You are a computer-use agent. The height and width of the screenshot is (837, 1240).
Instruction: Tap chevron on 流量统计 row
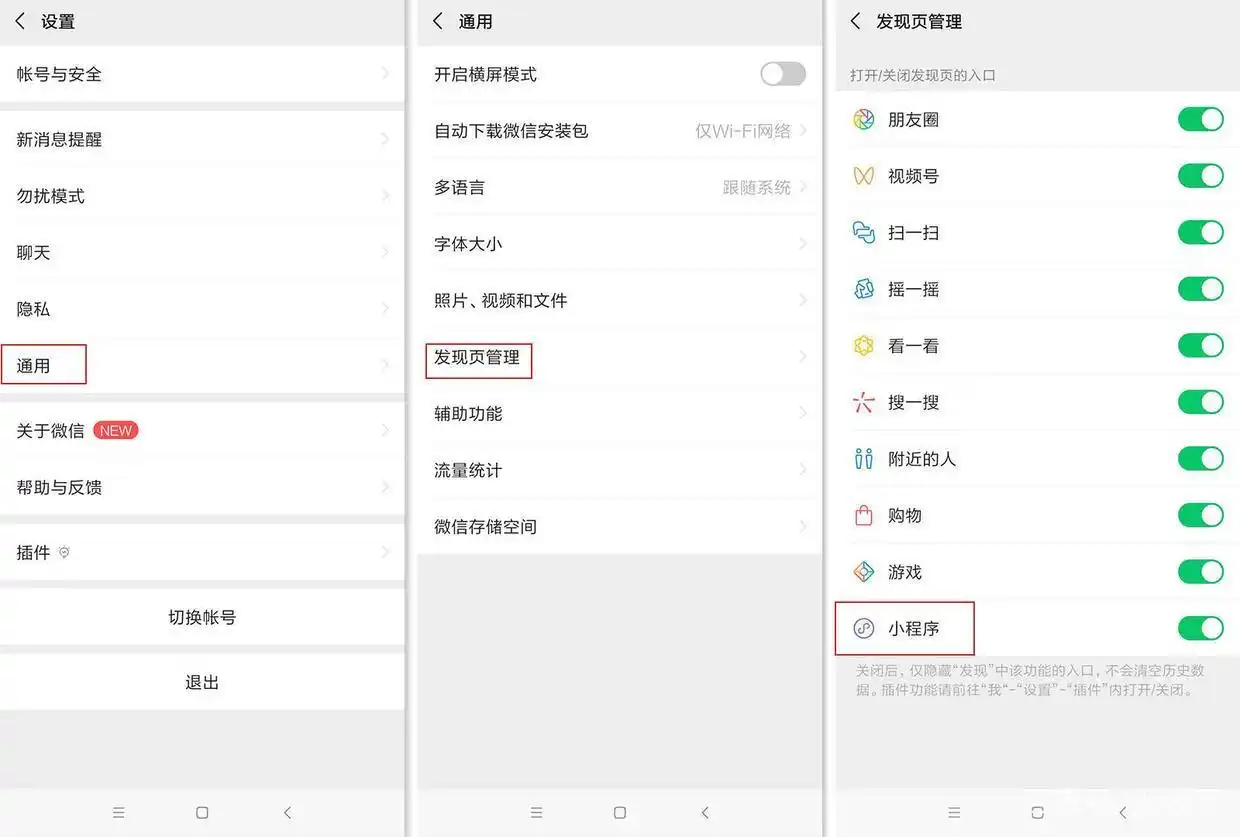coord(803,470)
